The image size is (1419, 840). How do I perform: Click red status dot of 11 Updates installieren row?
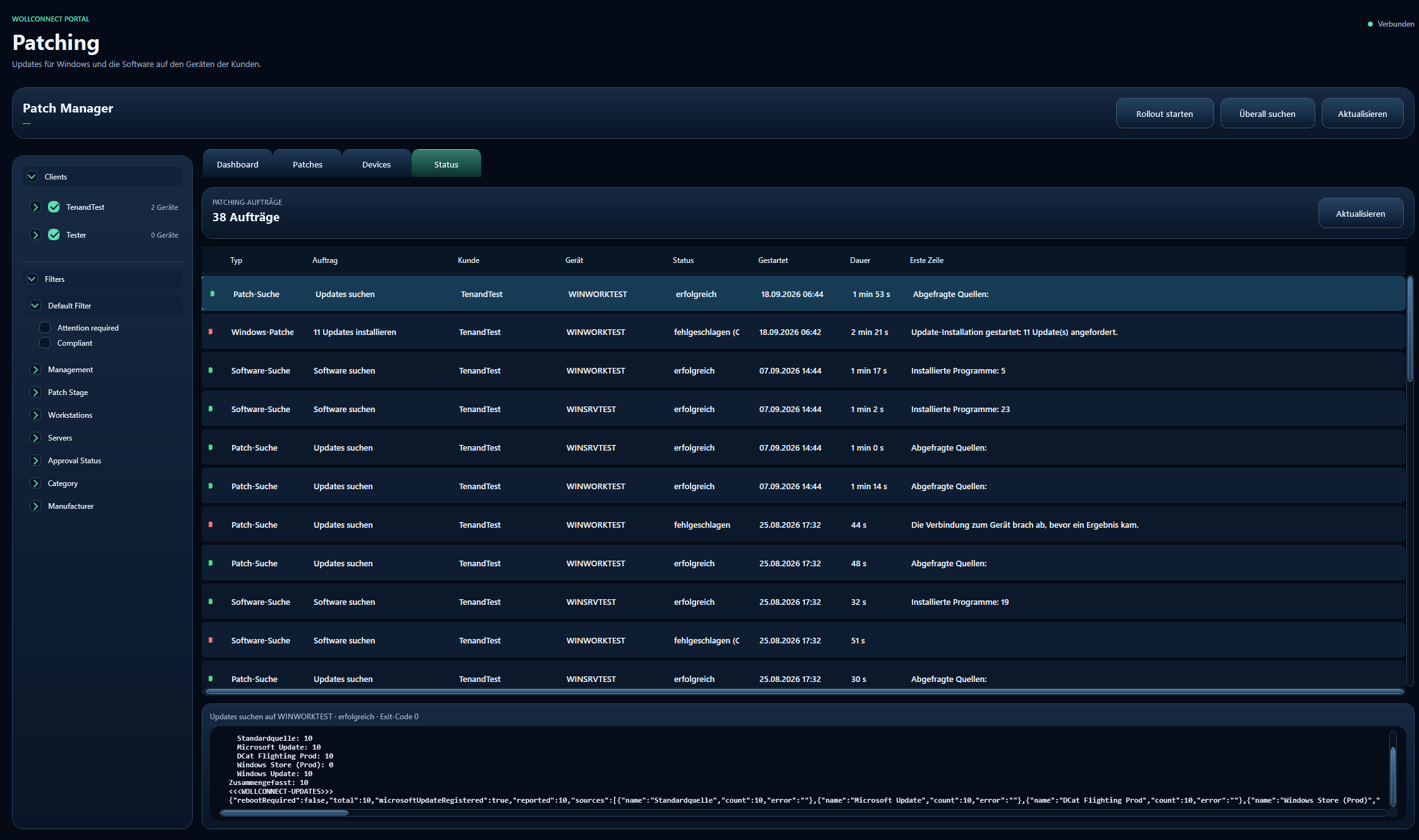211,331
